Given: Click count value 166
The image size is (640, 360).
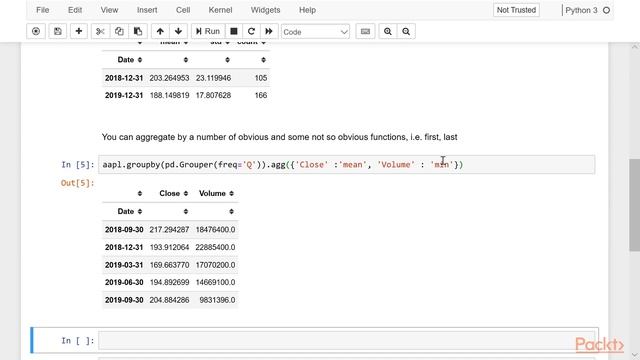Looking at the screenshot, I should pos(261,96).
